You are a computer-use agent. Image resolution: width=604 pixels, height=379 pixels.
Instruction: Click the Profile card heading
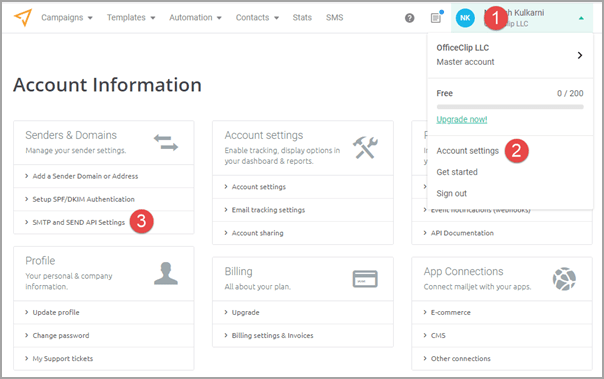[x=40, y=261]
